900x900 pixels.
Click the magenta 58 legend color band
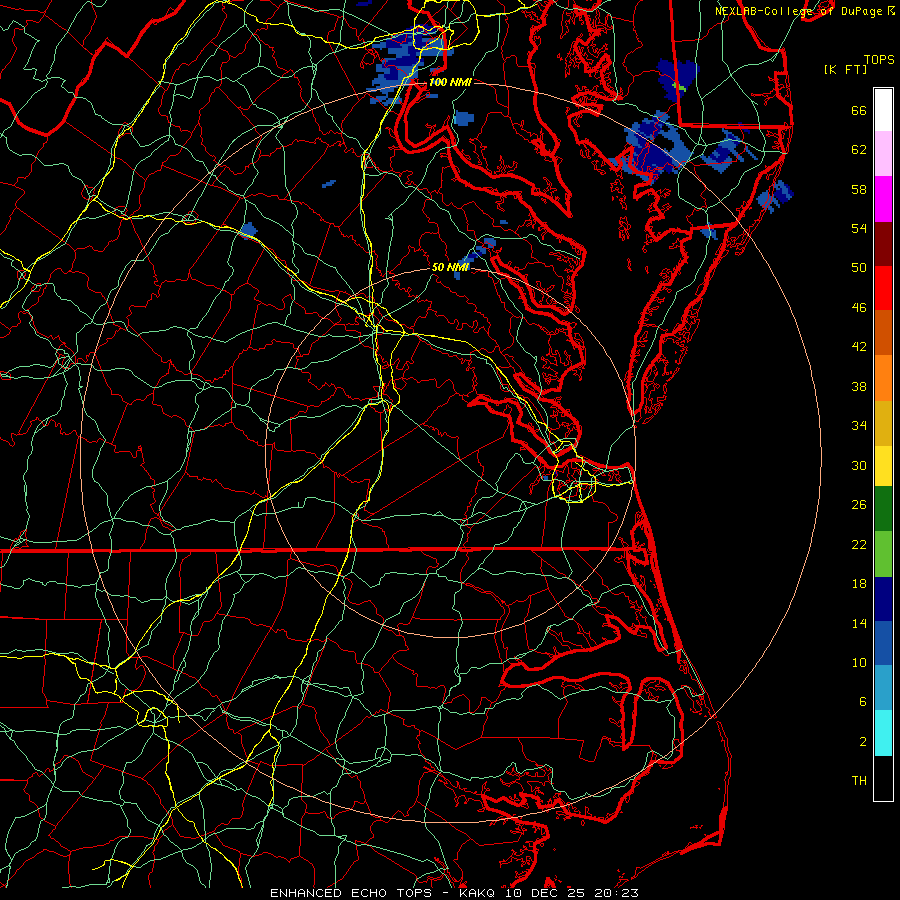(883, 199)
